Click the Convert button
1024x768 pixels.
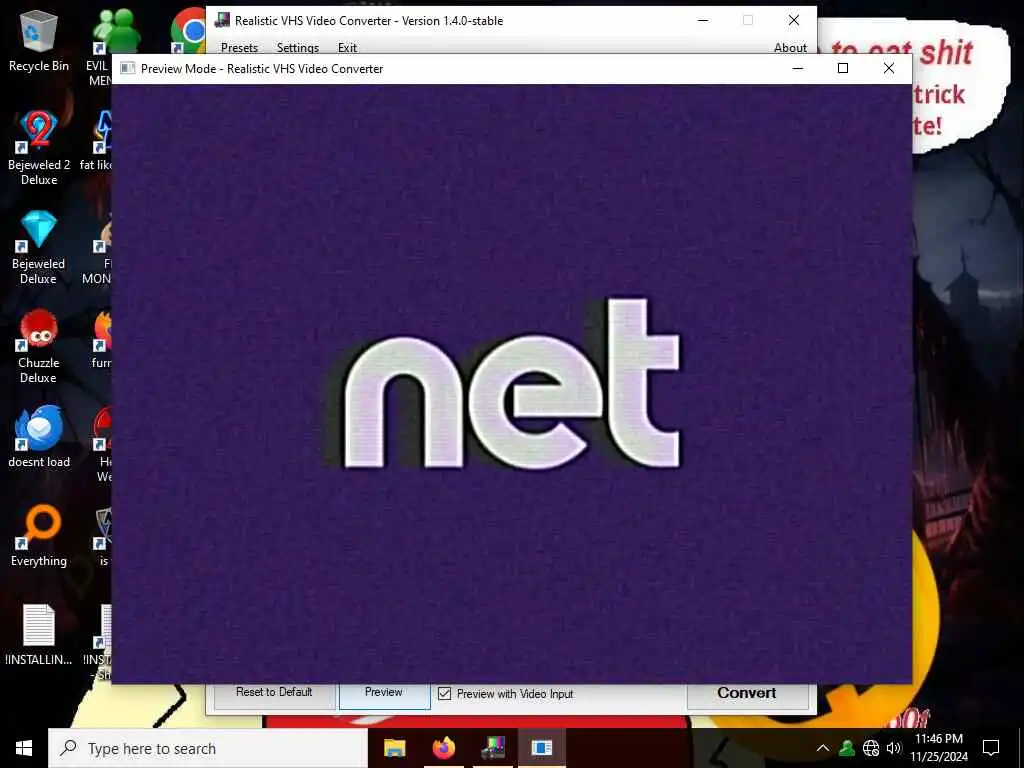tap(747, 694)
